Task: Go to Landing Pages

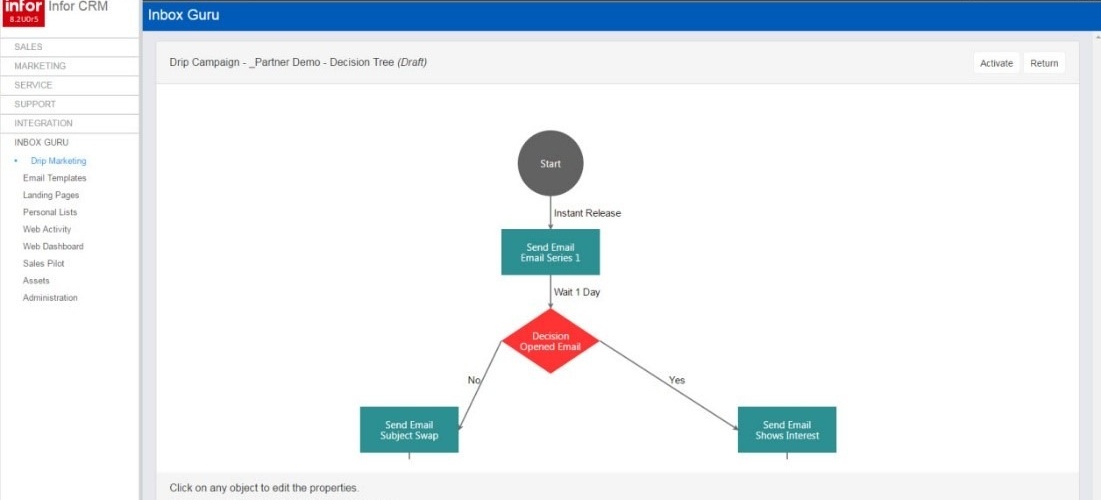Action: coord(51,195)
